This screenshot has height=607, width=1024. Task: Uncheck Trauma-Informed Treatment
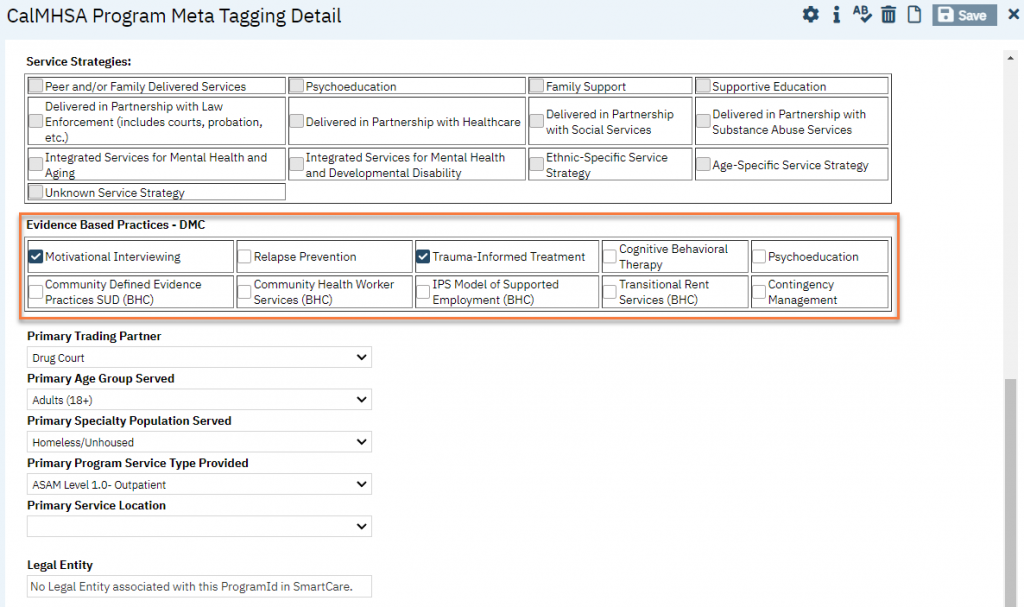423,256
